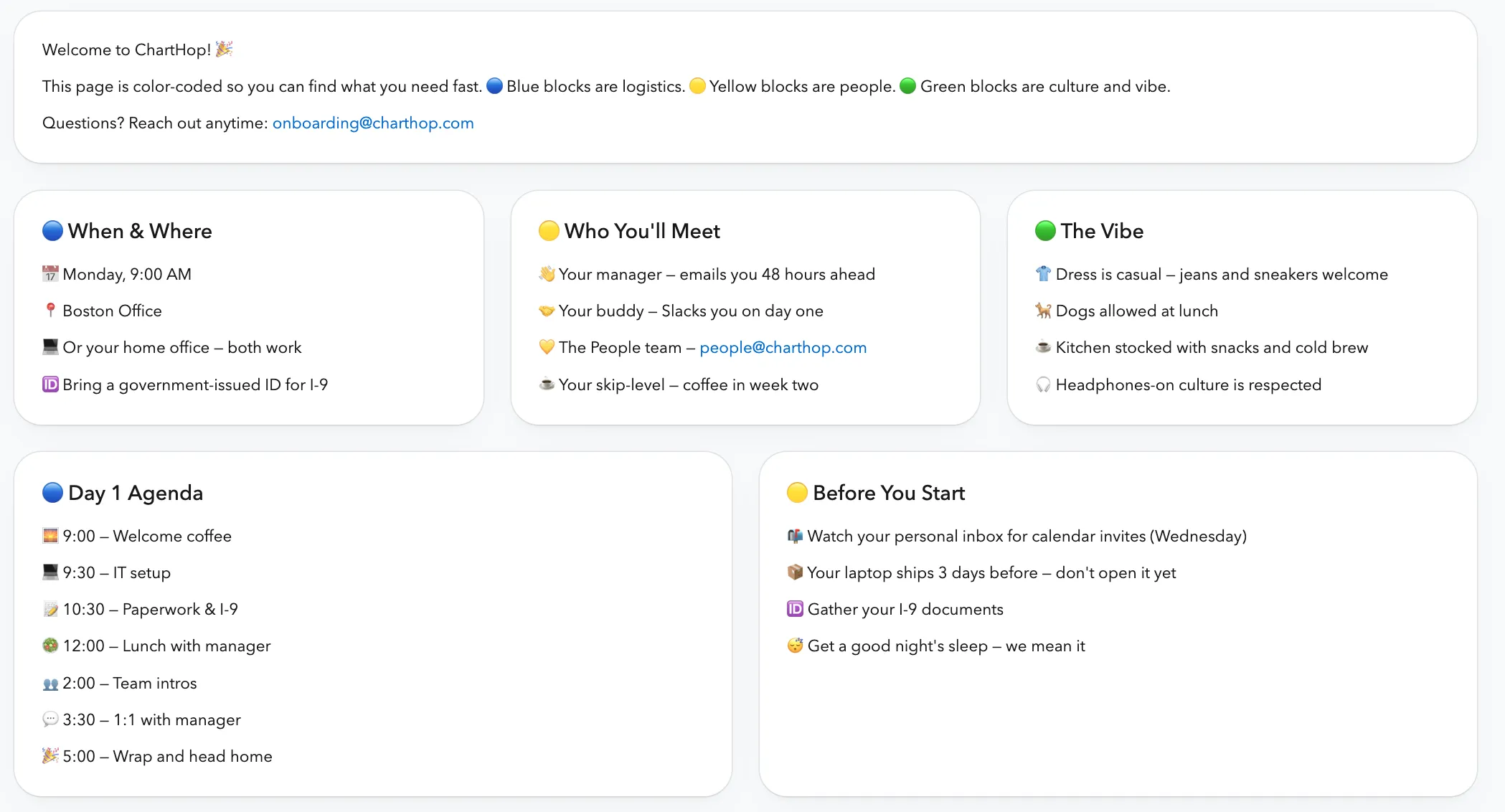This screenshot has width=1505, height=812.
Task: Click the dog icon beside Dogs allowed at lunch
Action: point(1043,310)
